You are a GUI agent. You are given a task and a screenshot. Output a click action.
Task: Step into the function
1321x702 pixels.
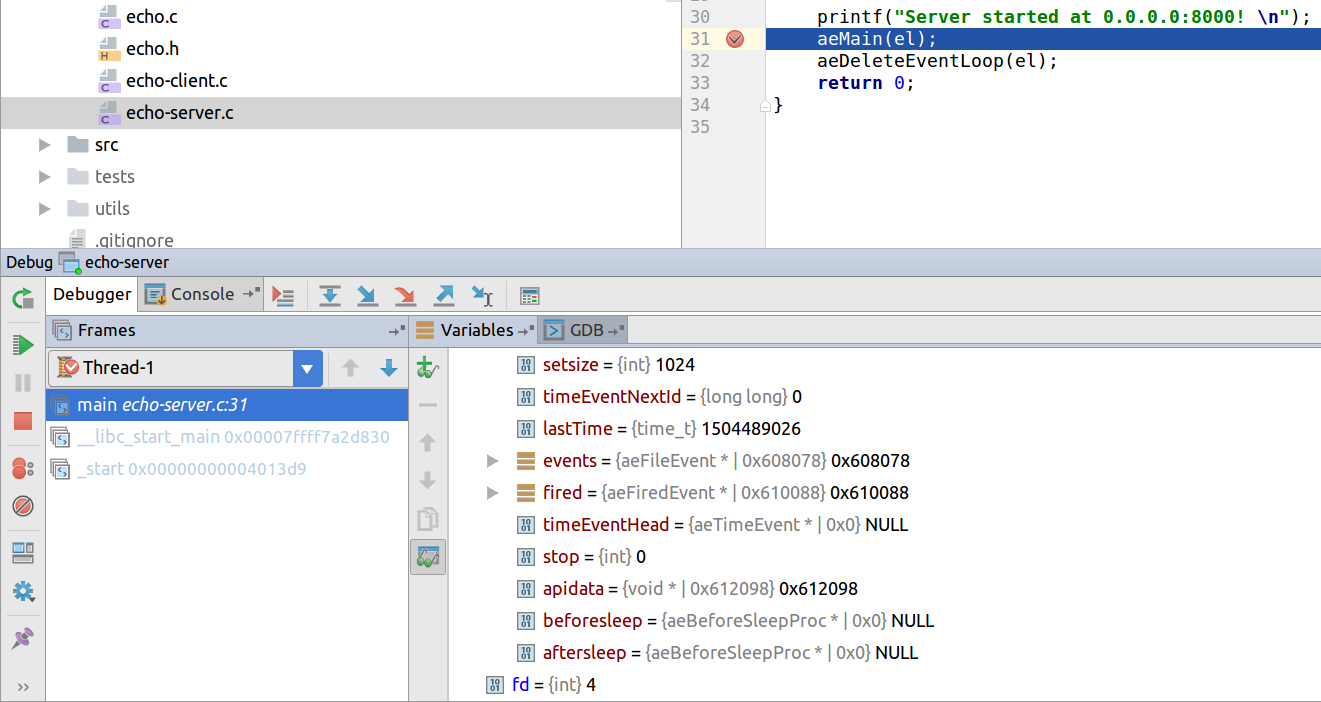click(x=368, y=295)
